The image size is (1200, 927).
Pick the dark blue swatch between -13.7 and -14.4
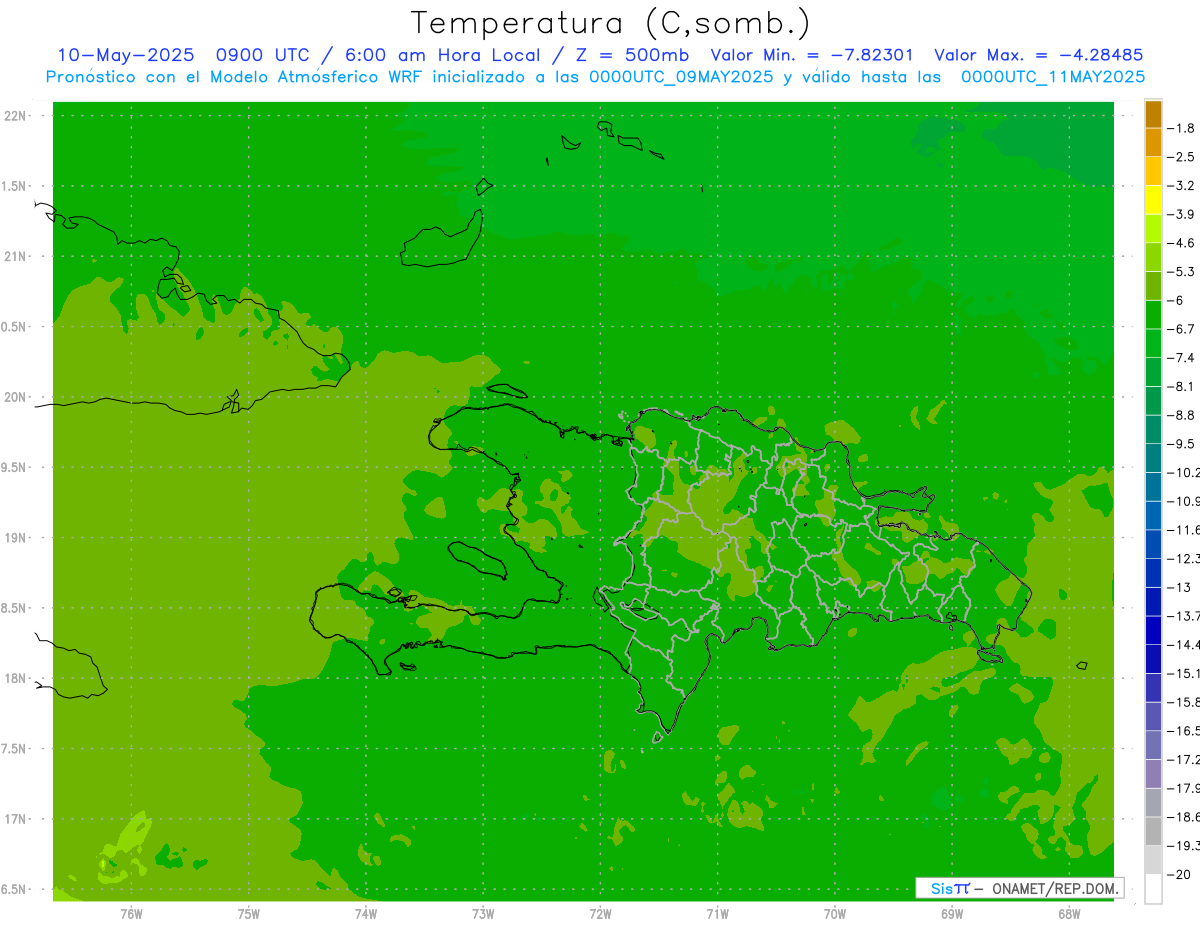point(1153,630)
